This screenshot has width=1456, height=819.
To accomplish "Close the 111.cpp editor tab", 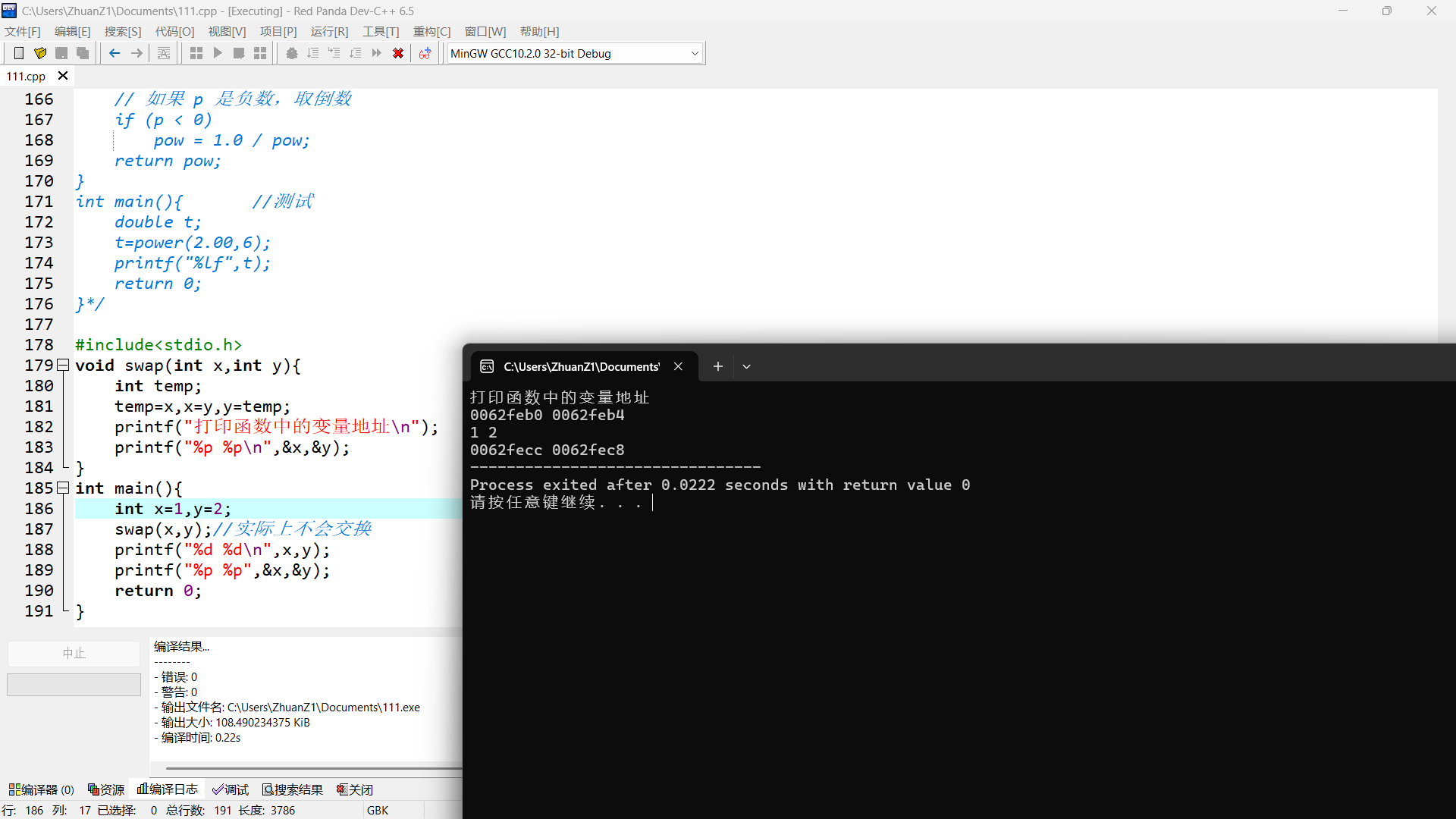I will (x=63, y=76).
